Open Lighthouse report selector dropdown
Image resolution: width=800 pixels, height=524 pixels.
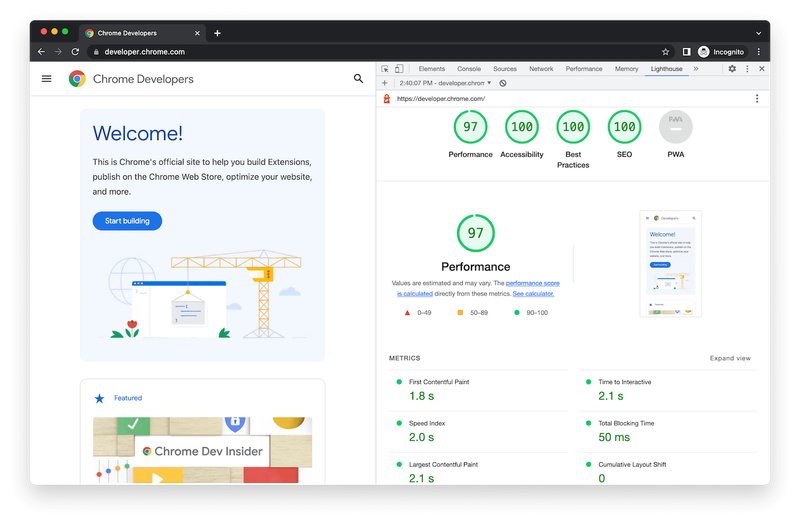tap(445, 83)
